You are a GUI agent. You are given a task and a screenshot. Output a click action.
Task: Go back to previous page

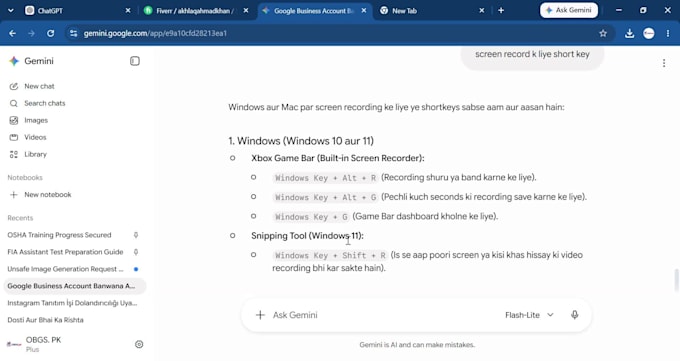pos(13,33)
